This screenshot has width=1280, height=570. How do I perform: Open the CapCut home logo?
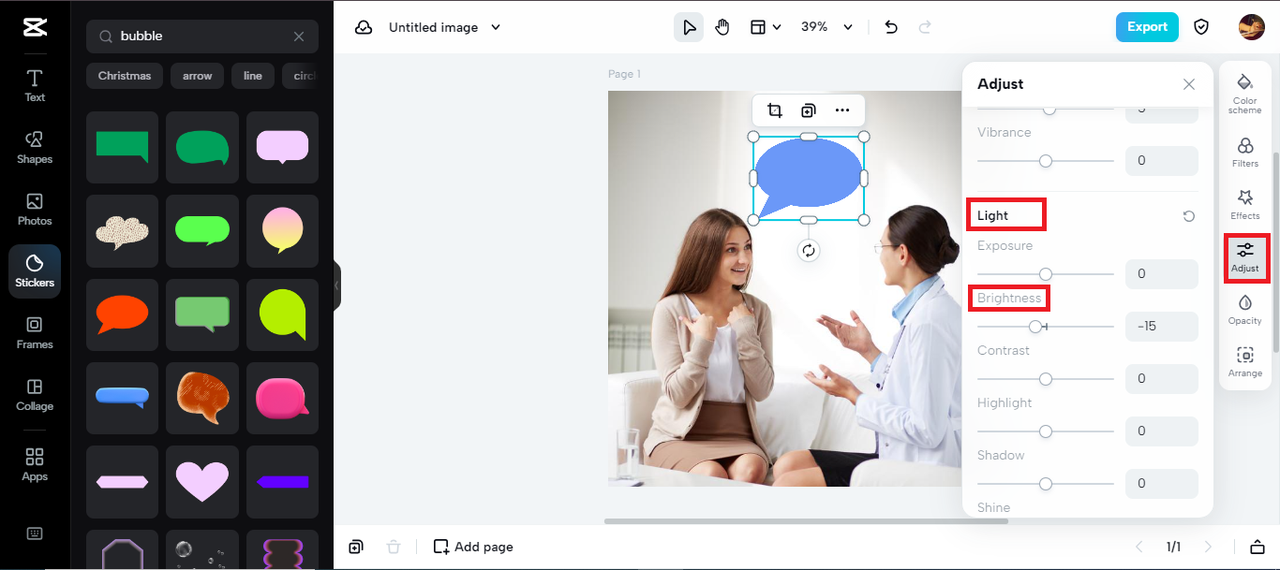pos(35,27)
